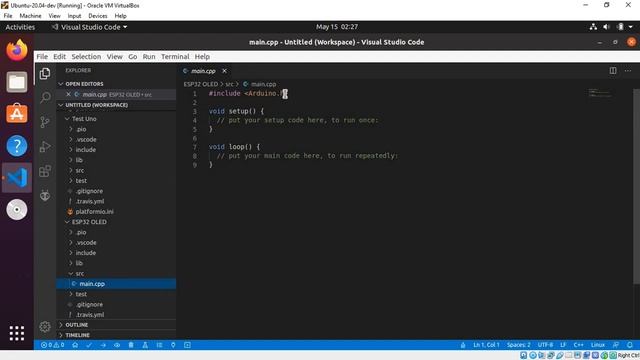
Task: Open the Search view in activity bar
Action: pyautogui.click(x=45, y=98)
